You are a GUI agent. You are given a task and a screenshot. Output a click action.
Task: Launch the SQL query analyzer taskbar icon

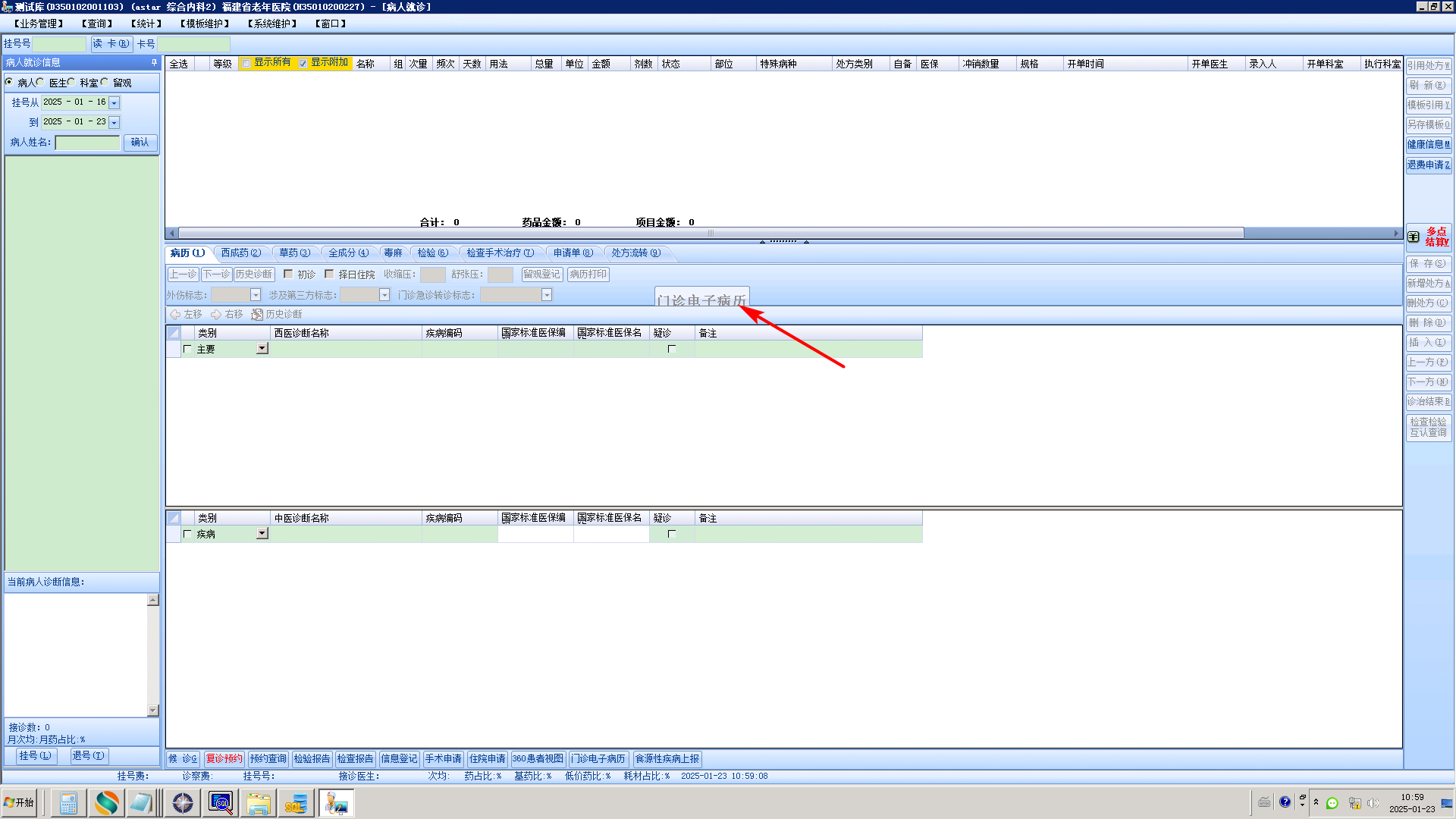click(221, 803)
